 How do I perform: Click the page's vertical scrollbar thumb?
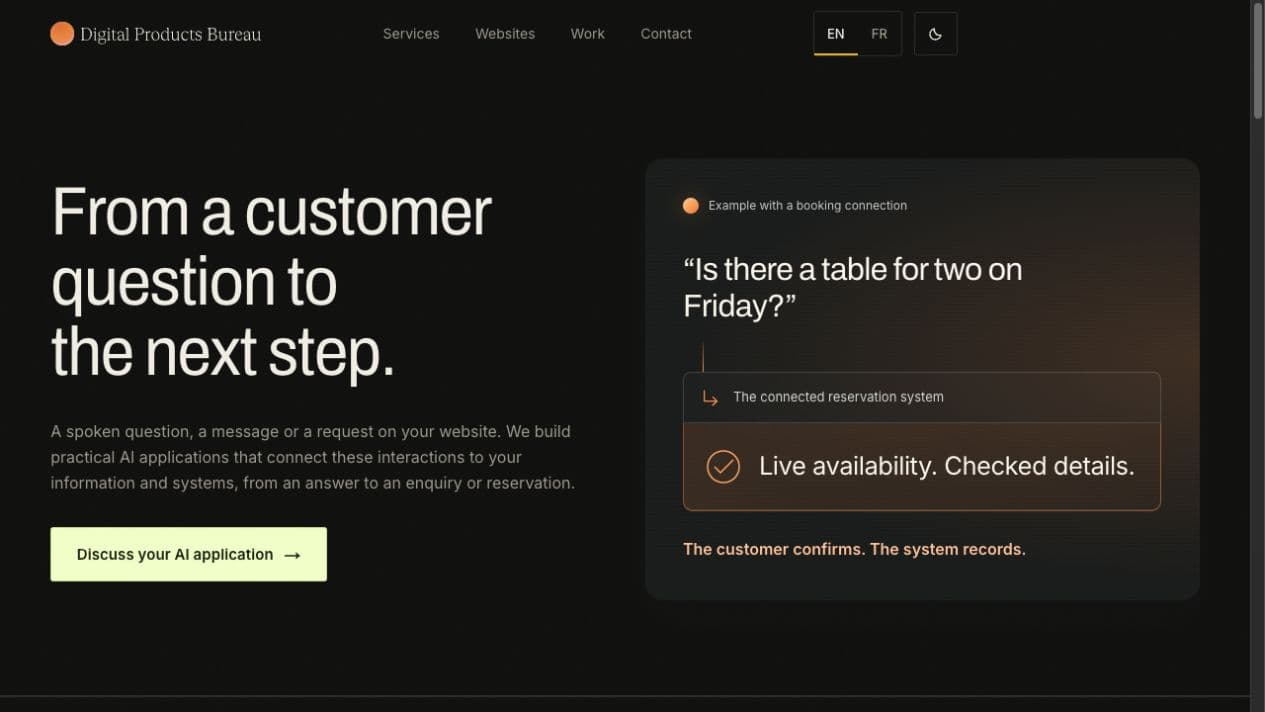[1258, 62]
